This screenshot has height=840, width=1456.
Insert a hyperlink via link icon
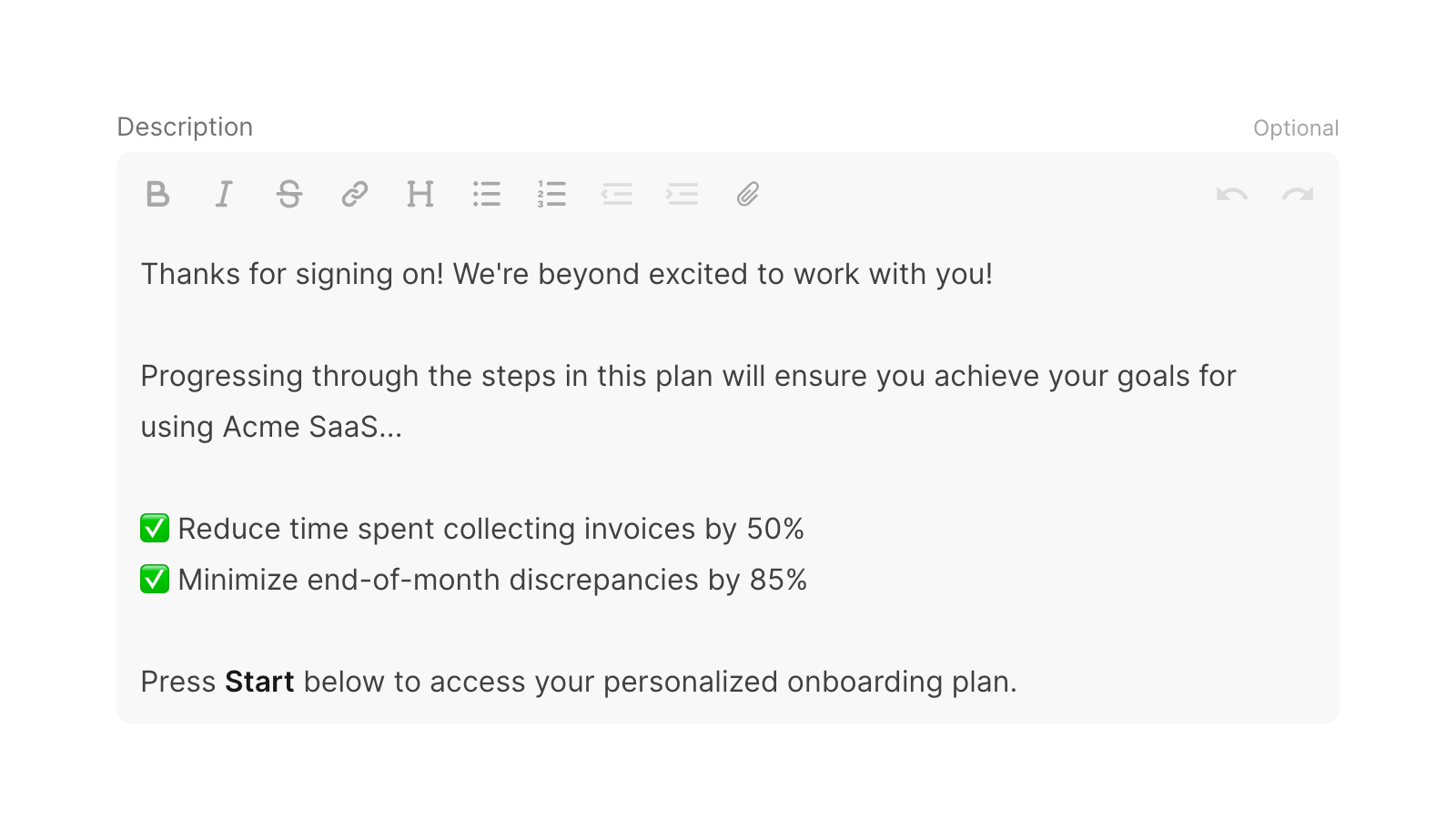click(355, 194)
